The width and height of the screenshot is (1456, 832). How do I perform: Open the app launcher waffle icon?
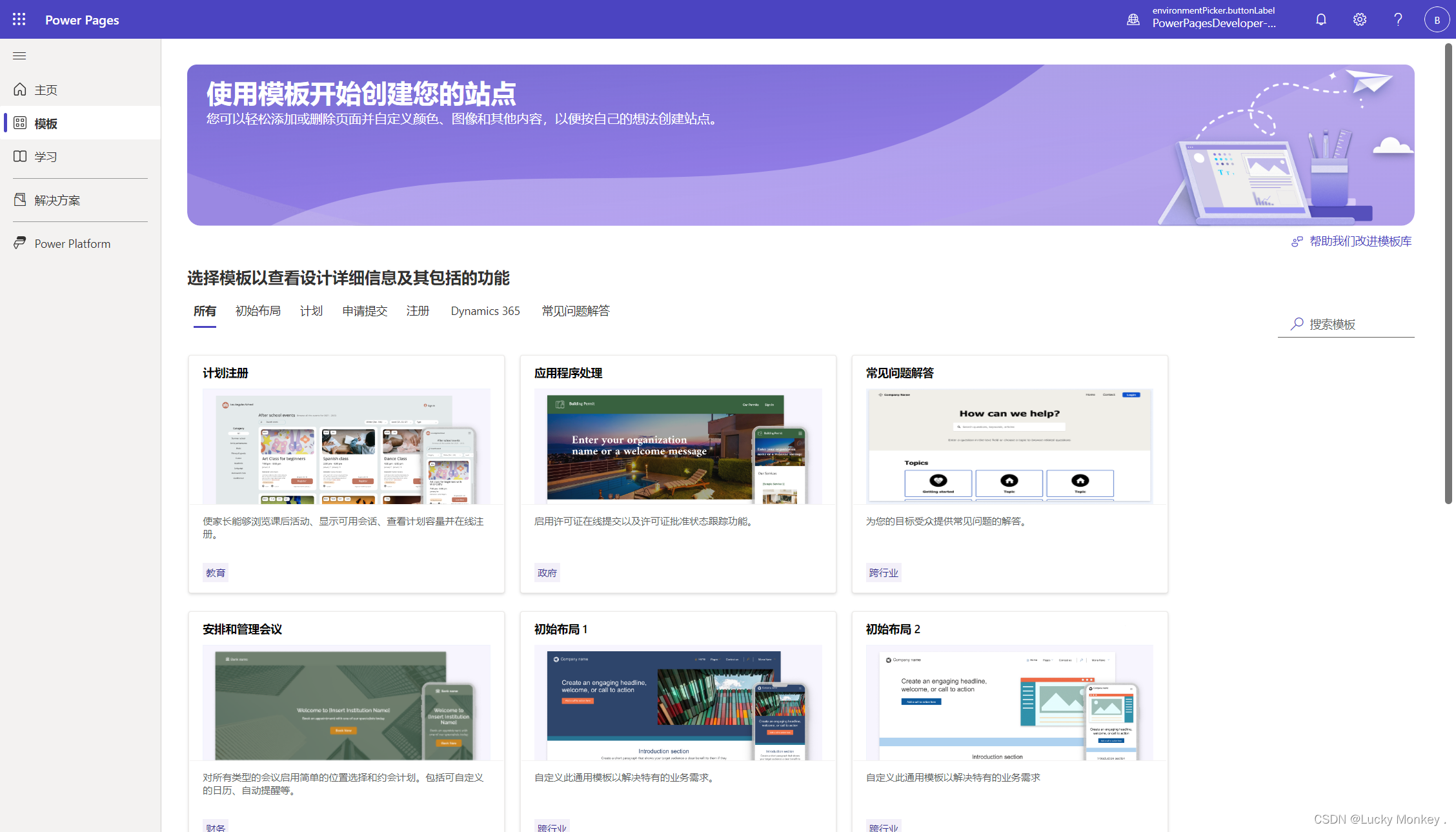[x=19, y=19]
